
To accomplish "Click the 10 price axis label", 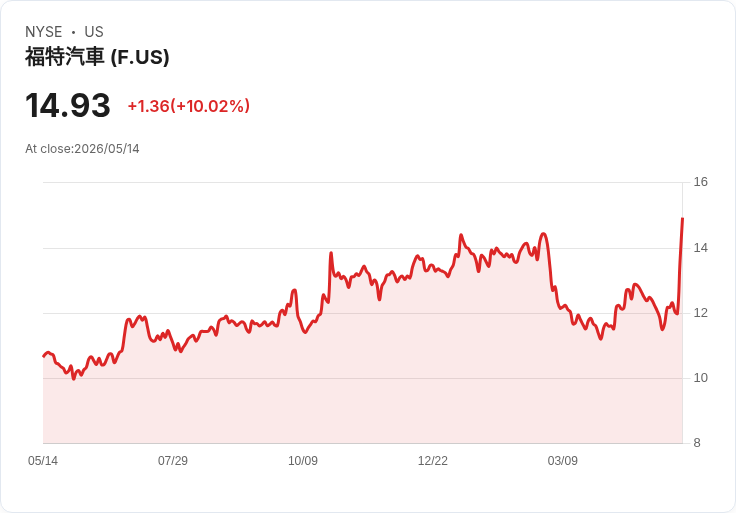I will (x=700, y=377).
